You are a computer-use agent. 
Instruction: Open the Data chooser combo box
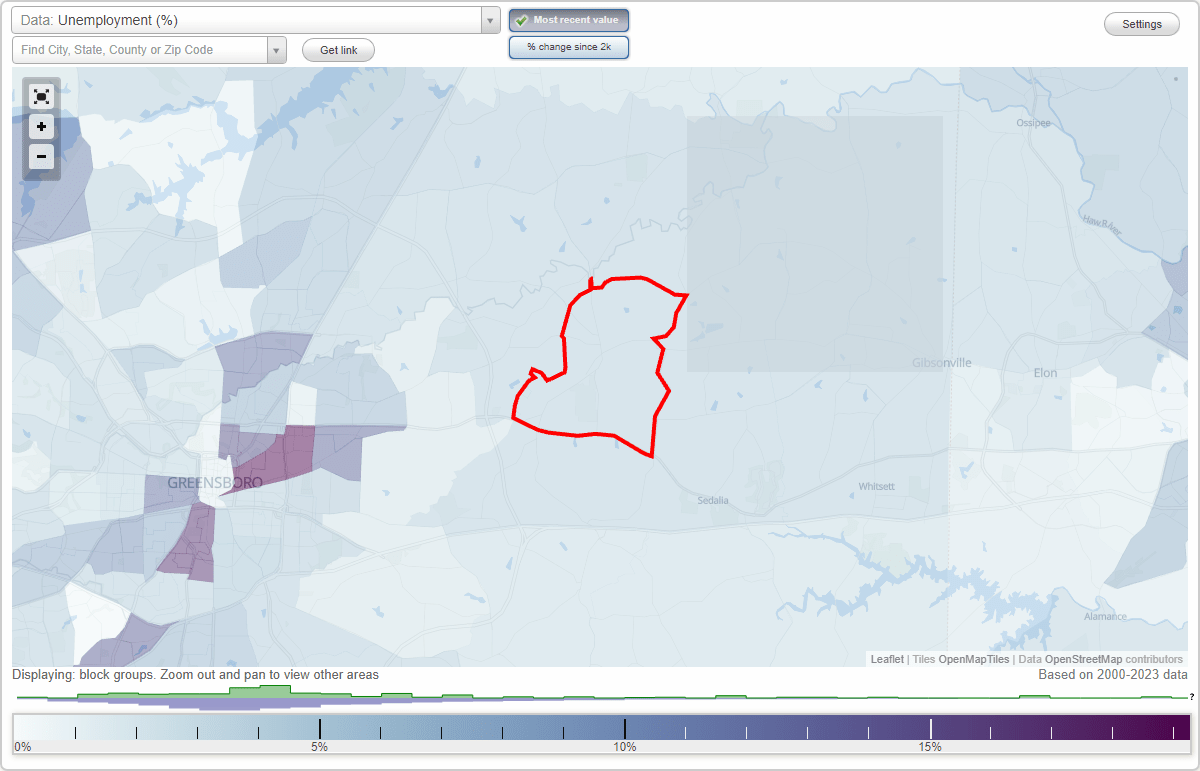click(x=489, y=20)
